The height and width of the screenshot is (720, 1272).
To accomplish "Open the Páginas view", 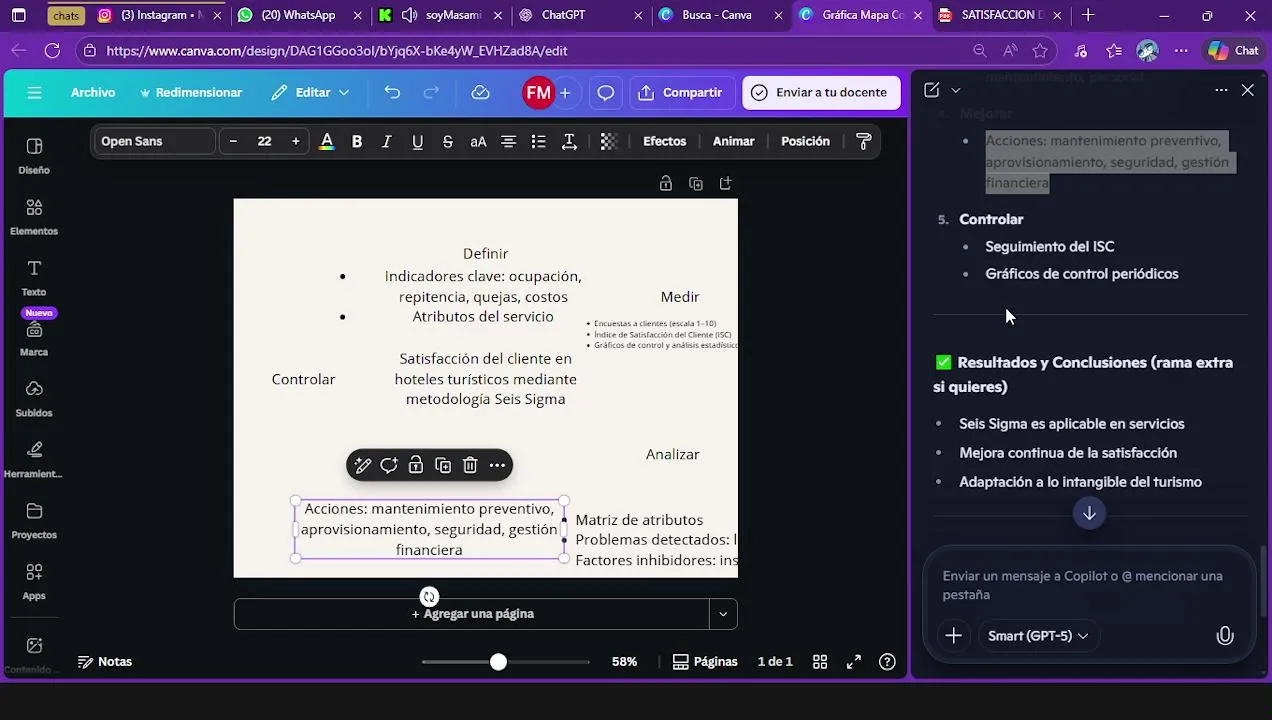I will (x=705, y=662).
